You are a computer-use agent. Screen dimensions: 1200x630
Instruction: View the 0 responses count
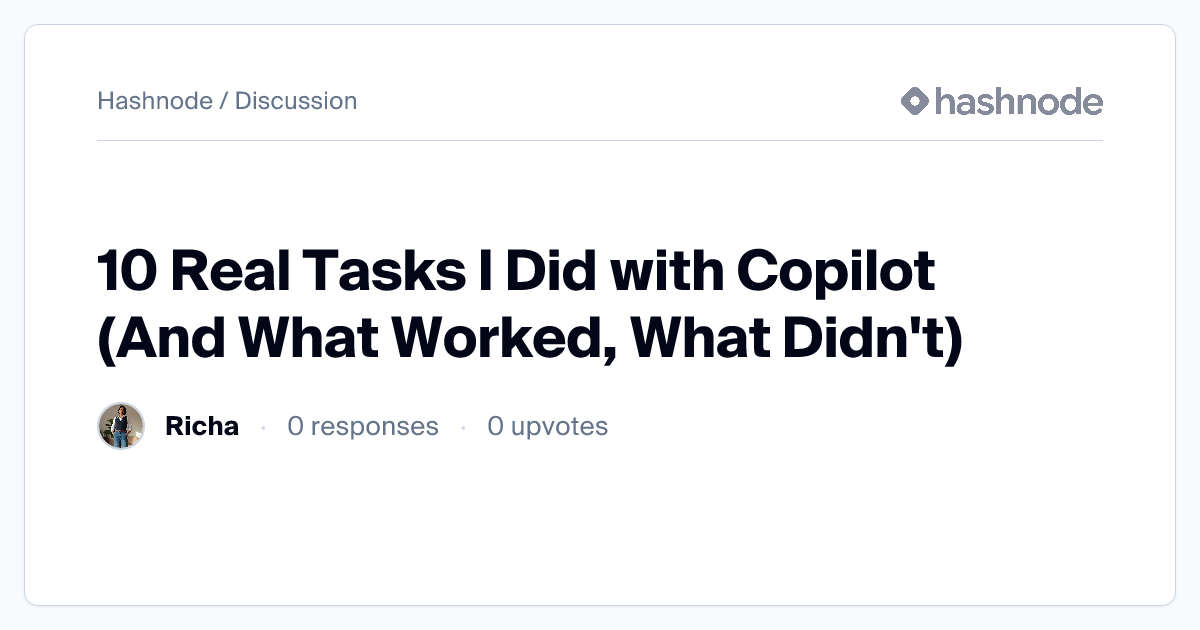tap(362, 426)
